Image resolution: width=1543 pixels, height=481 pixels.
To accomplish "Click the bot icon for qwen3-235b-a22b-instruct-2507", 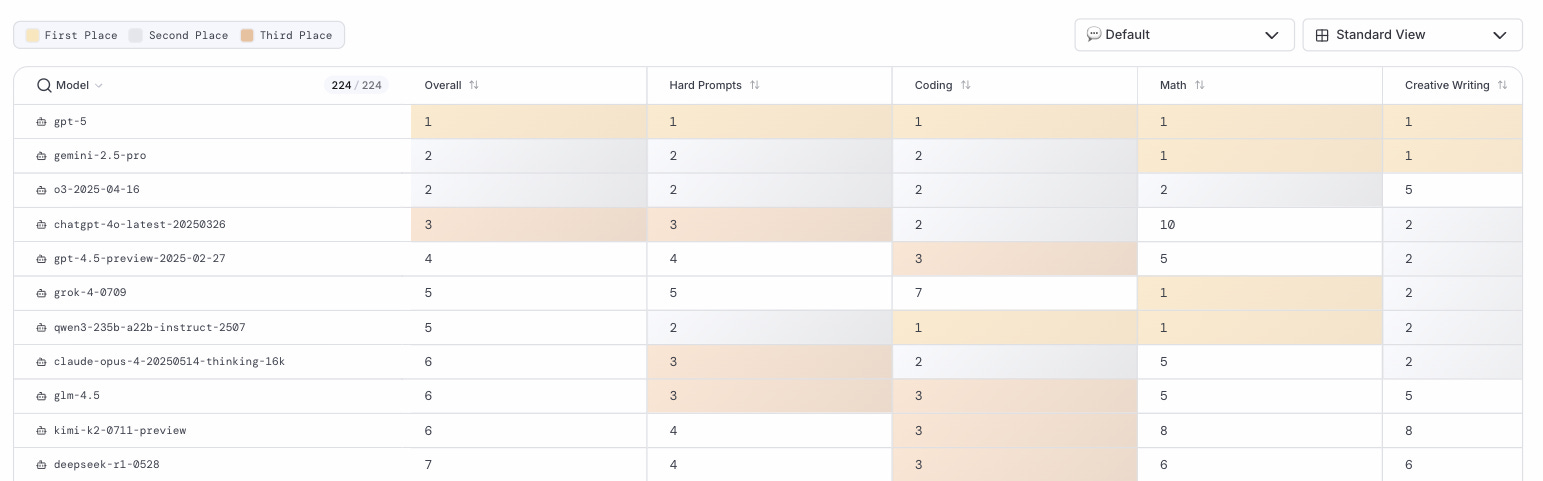I will coord(41,327).
